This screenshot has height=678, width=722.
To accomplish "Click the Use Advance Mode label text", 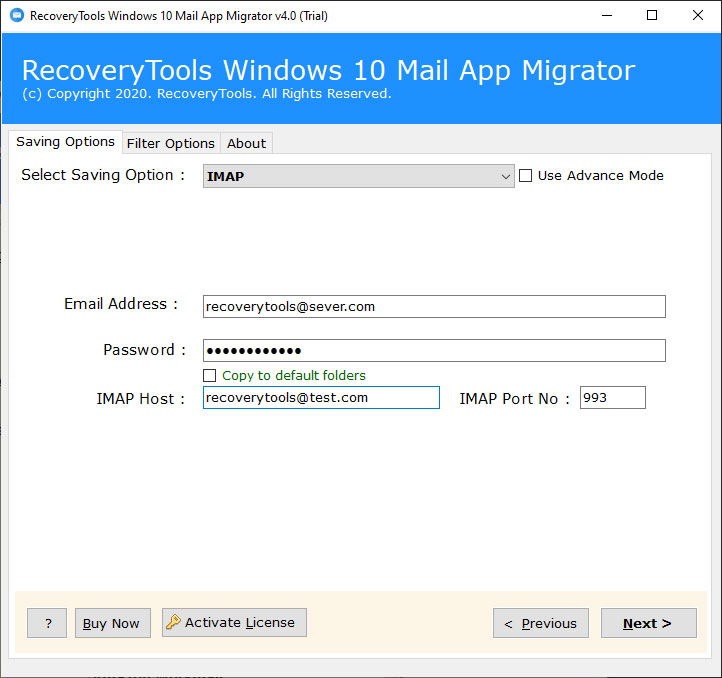I will point(600,175).
